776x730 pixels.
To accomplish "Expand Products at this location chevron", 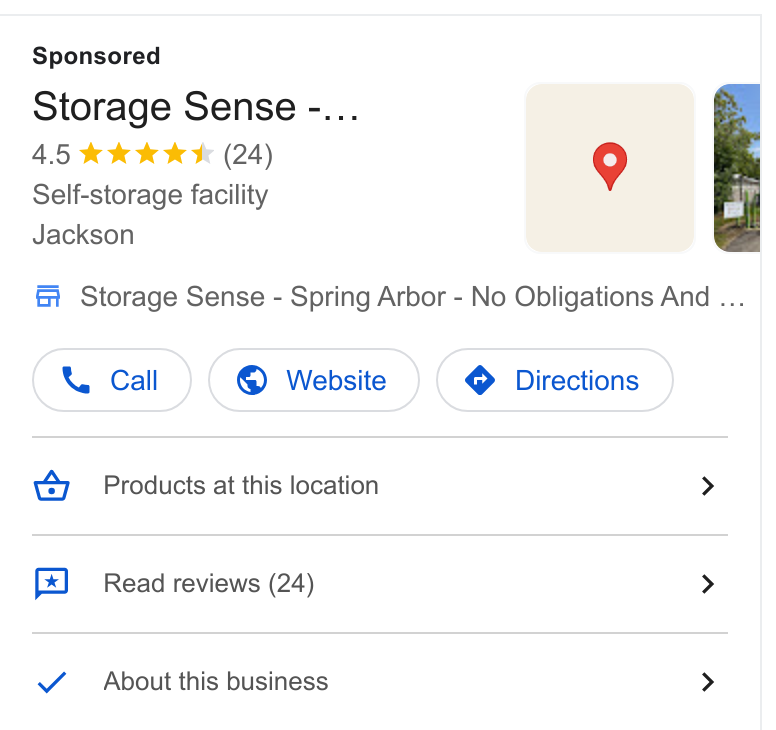I will 708,486.
